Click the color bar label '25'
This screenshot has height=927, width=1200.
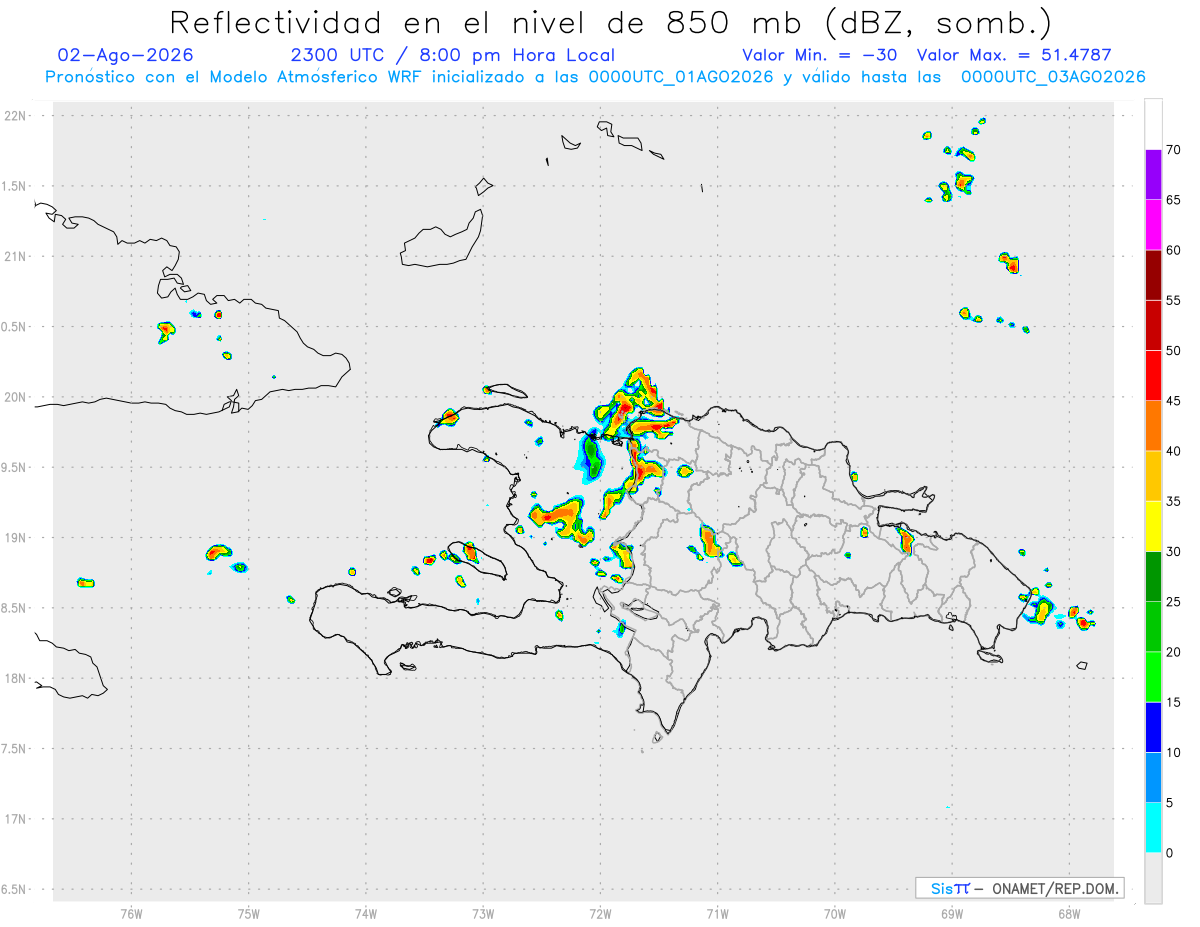click(1173, 602)
